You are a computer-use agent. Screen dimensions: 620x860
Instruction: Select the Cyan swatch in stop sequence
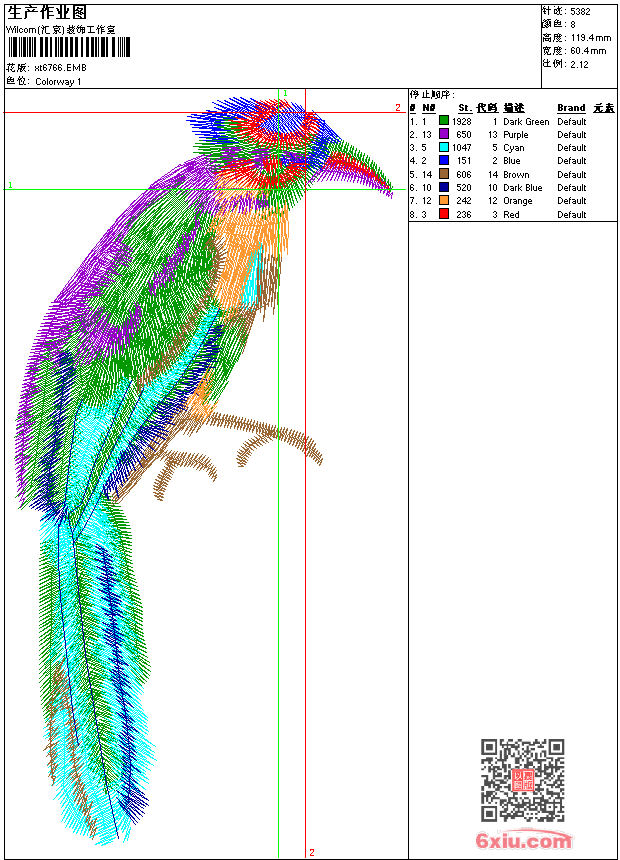(444, 148)
